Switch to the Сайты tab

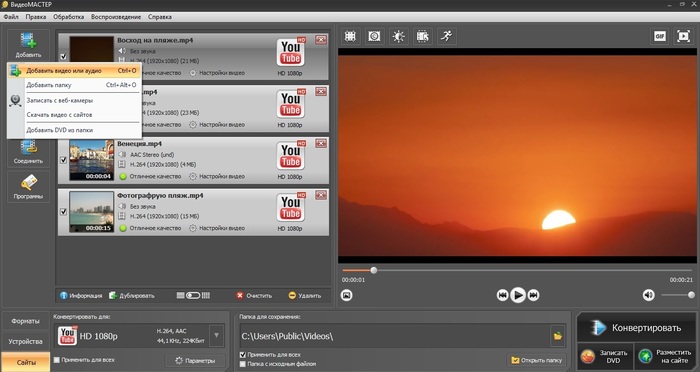coord(25,362)
